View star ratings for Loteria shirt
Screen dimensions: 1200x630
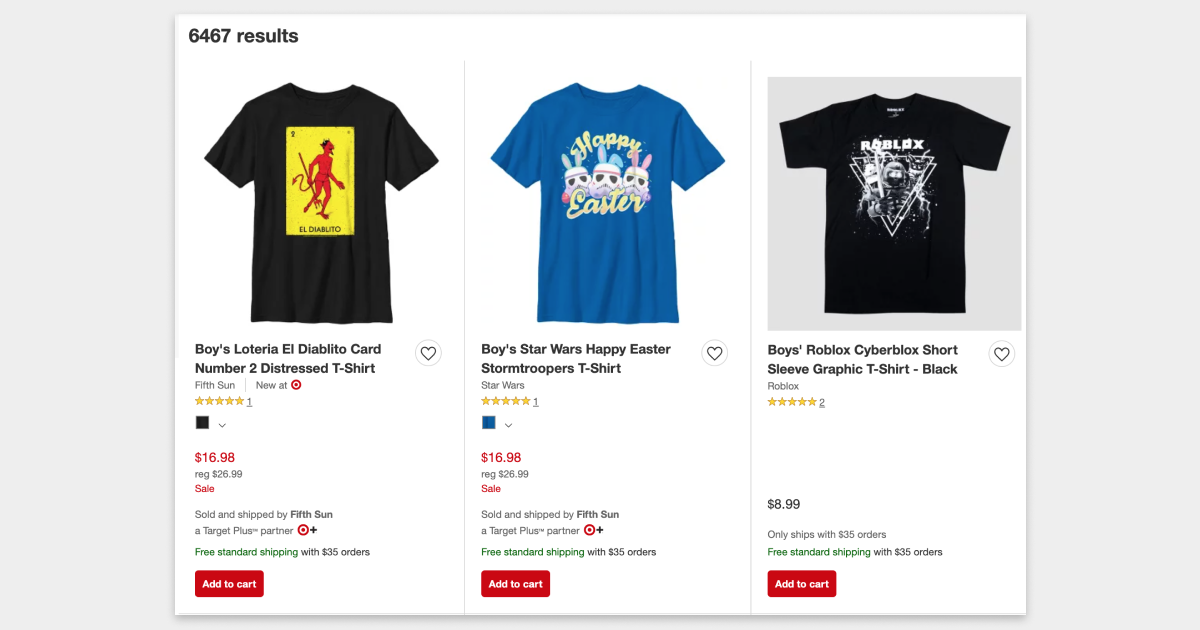point(219,401)
